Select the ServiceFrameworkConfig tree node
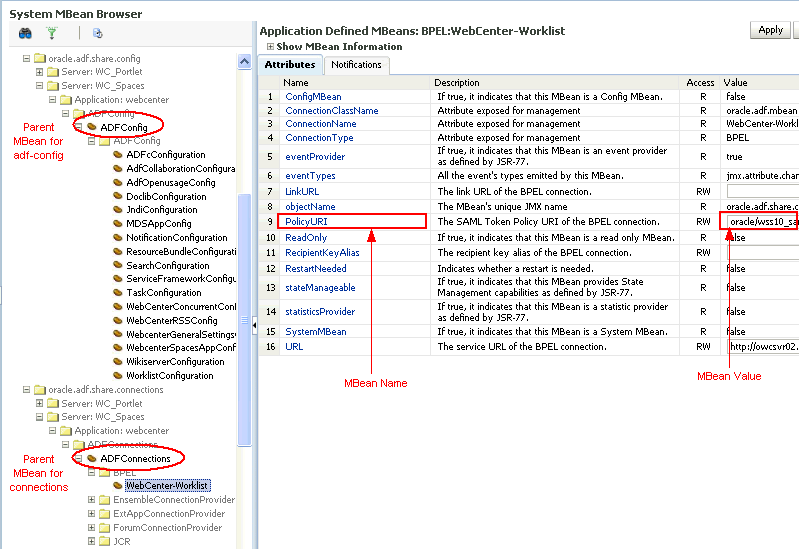Screen dimensions: 802x549 pos(181,278)
